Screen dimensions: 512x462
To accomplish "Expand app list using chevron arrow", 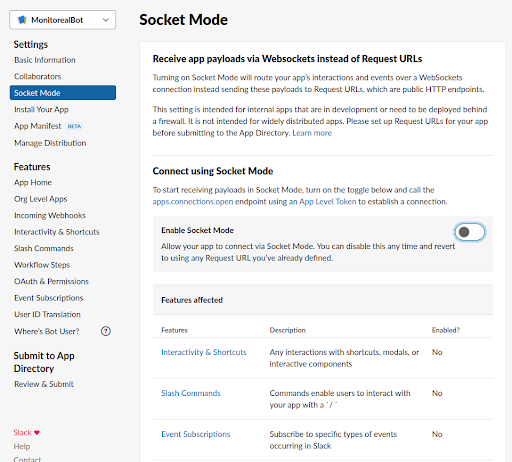I will 106,20.
